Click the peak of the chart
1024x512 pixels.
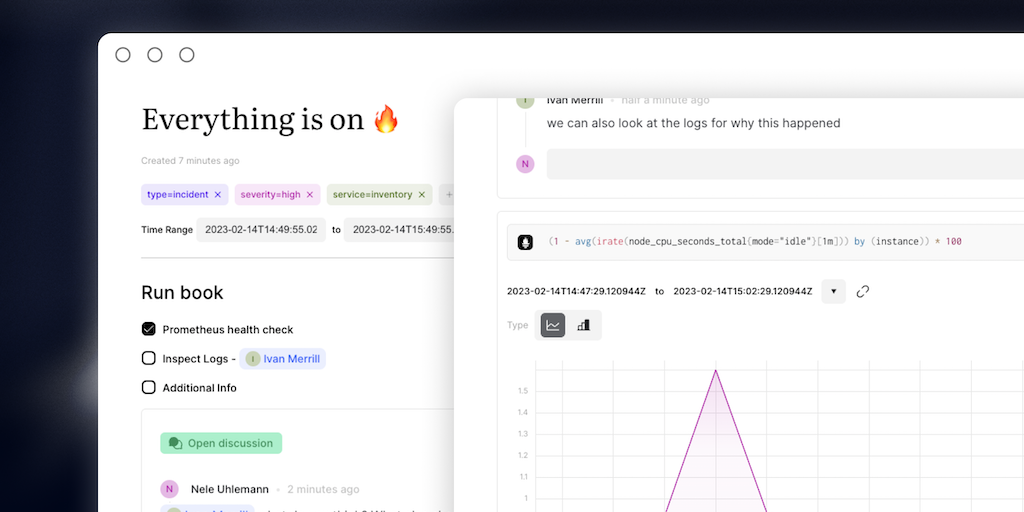(716, 370)
